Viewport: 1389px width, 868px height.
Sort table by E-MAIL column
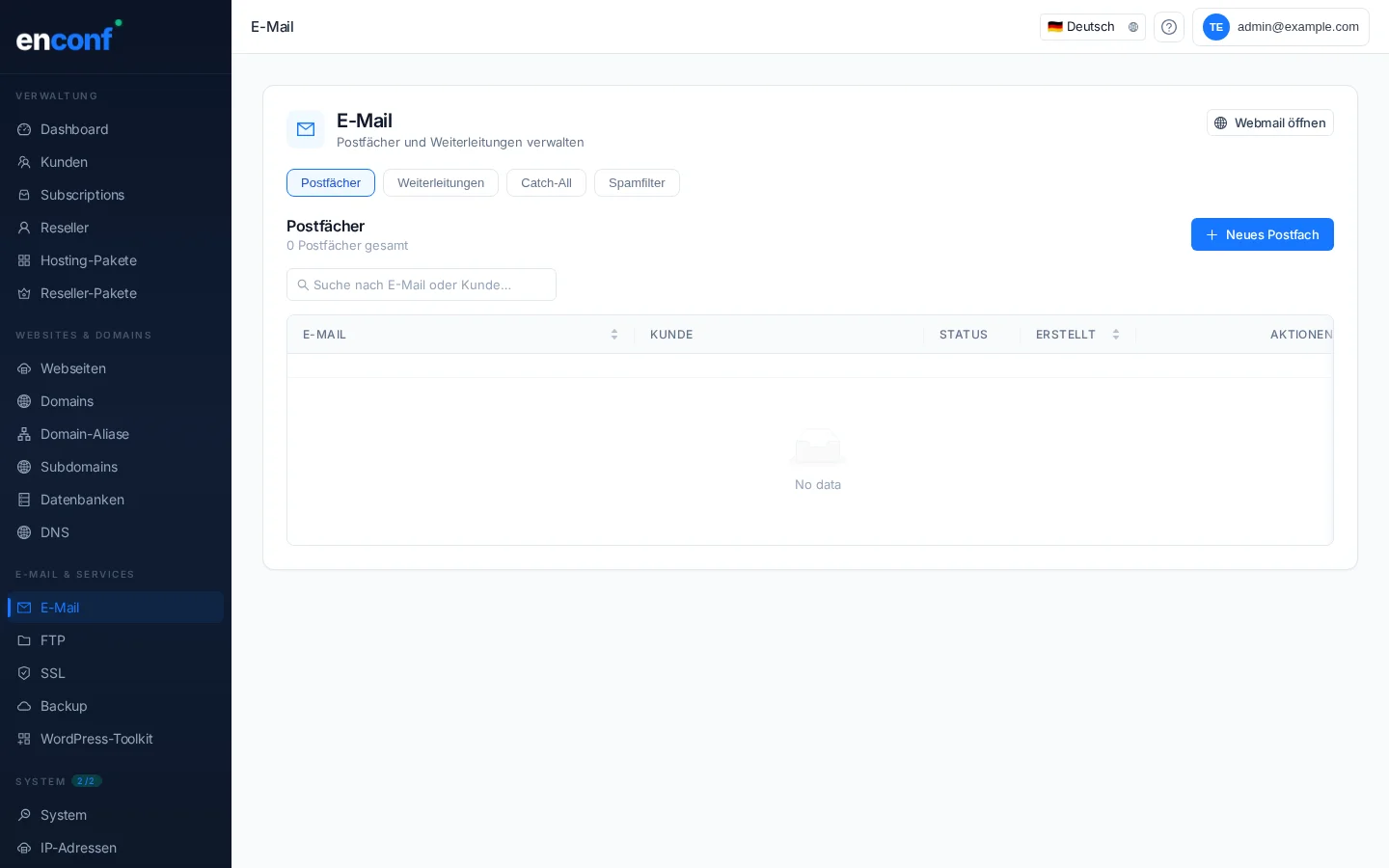(x=613, y=335)
